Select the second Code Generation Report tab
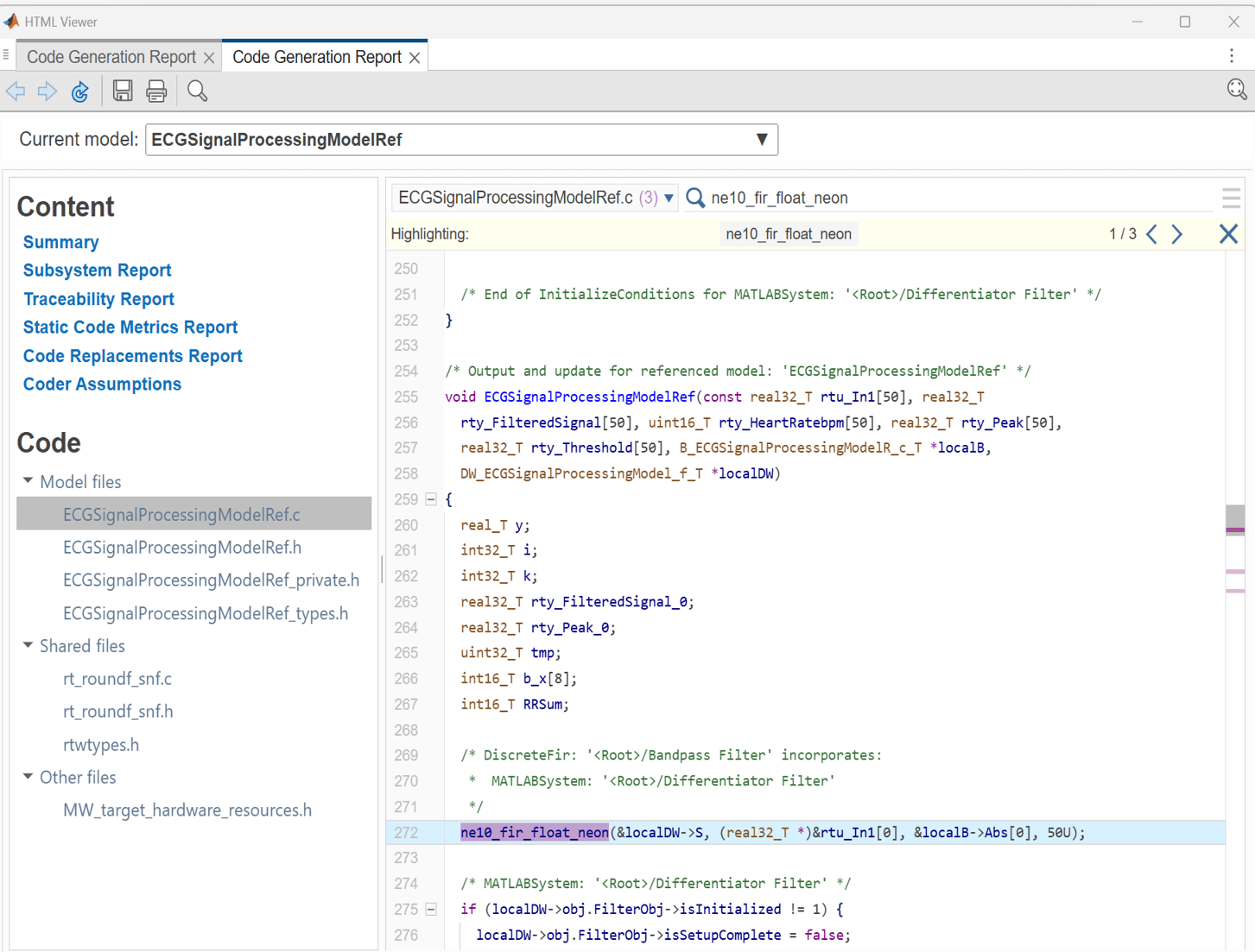 click(x=317, y=57)
